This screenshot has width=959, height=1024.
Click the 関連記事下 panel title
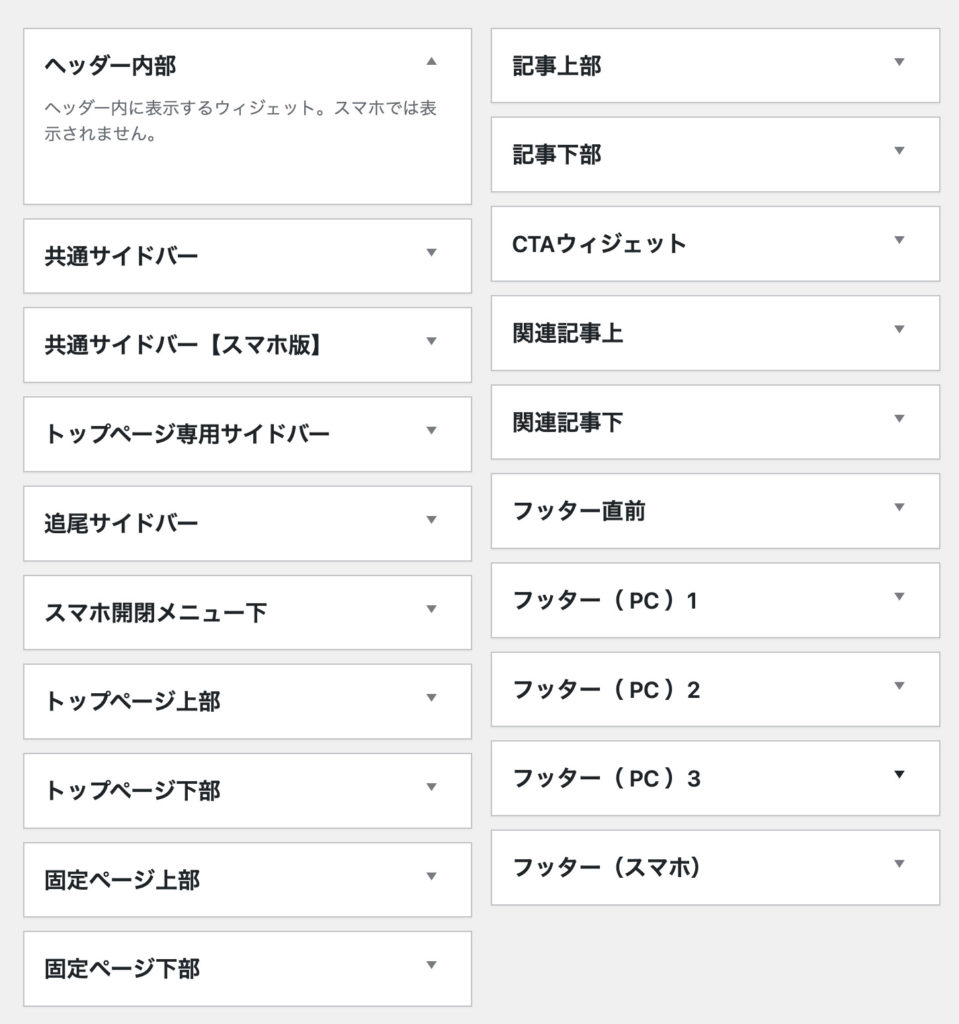pos(567,422)
